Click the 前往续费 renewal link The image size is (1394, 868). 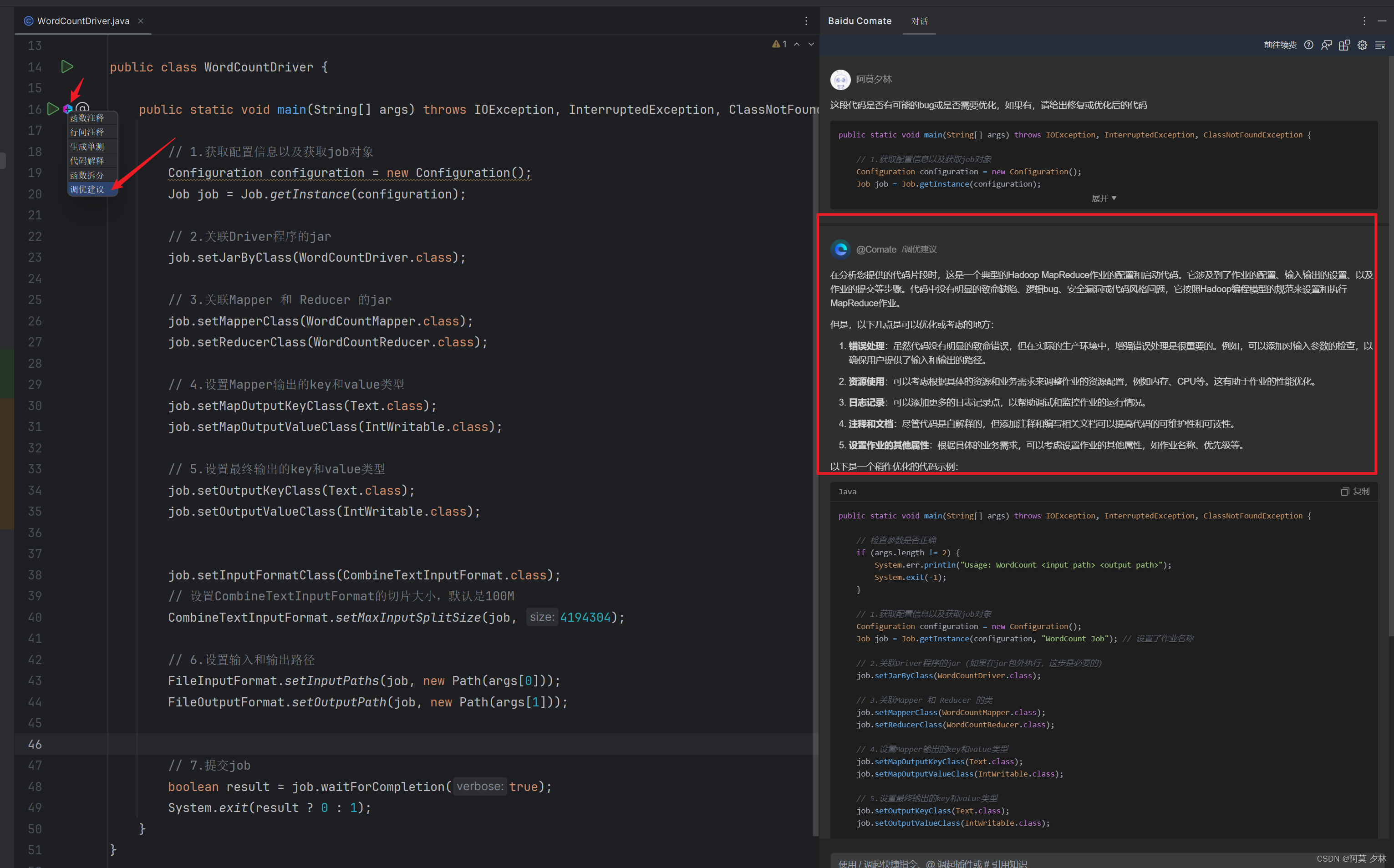coord(1280,45)
